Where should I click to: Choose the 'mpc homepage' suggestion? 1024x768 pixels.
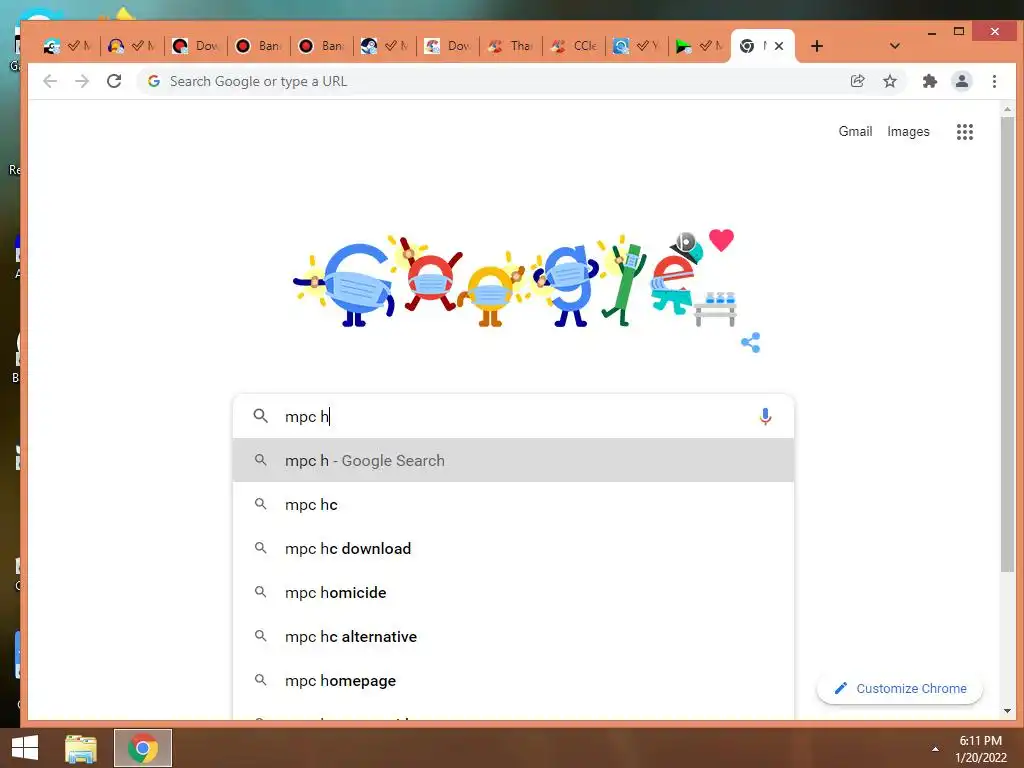tap(513, 680)
